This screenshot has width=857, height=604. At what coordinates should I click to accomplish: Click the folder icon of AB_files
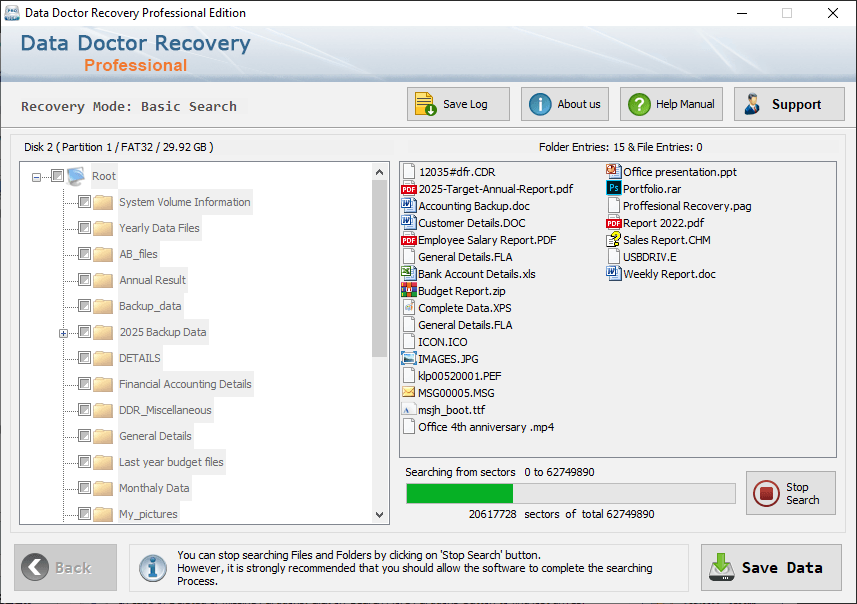tap(103, 254)
